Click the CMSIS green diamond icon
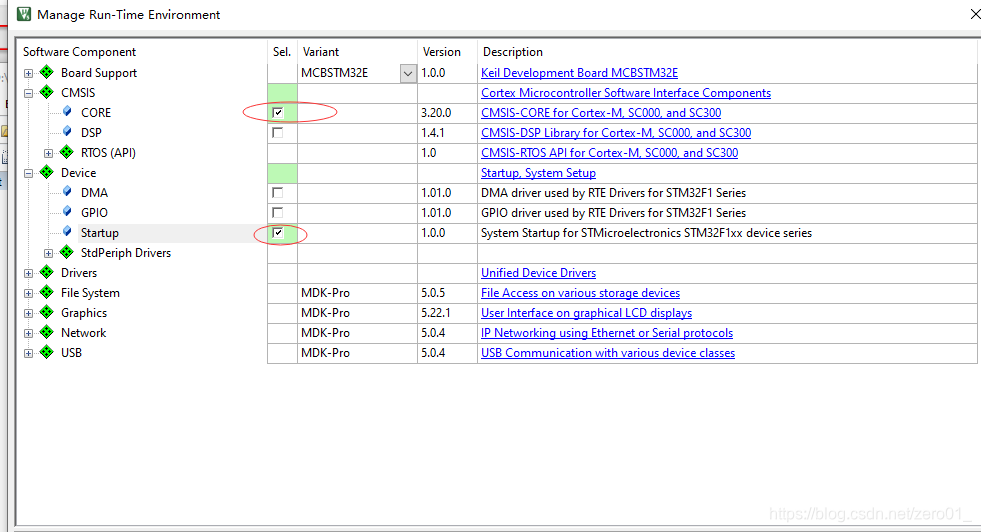Viewport: 981px width, 532px height. point(47,93)
